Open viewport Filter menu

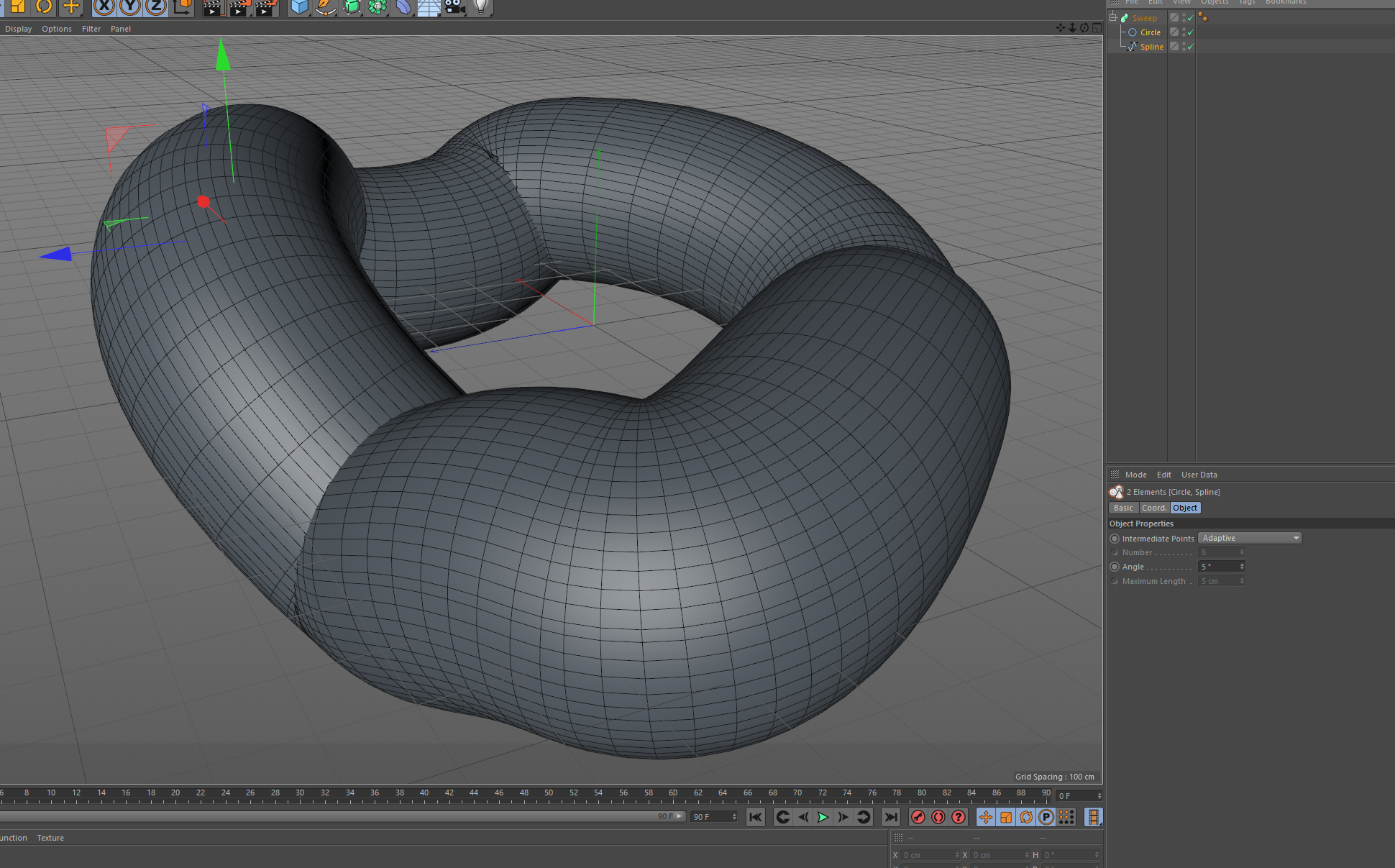[x=91, y=29]
